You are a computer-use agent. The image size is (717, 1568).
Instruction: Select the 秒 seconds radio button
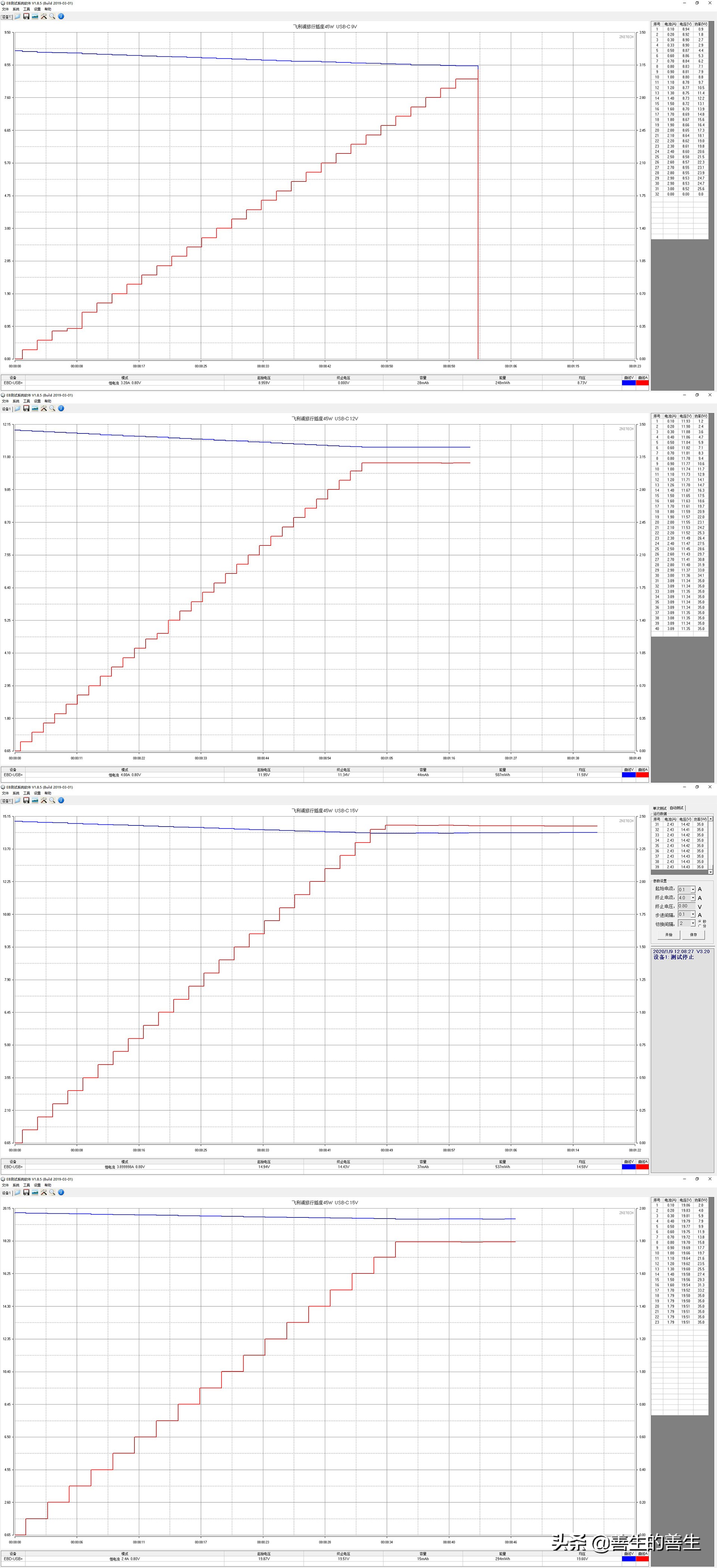pos(700,921)
